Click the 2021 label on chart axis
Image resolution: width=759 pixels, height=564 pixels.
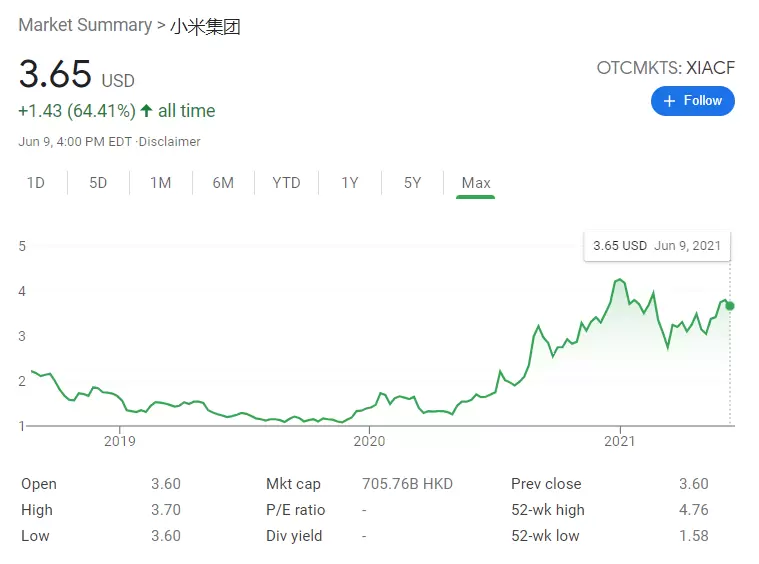[x=620, y=441]
